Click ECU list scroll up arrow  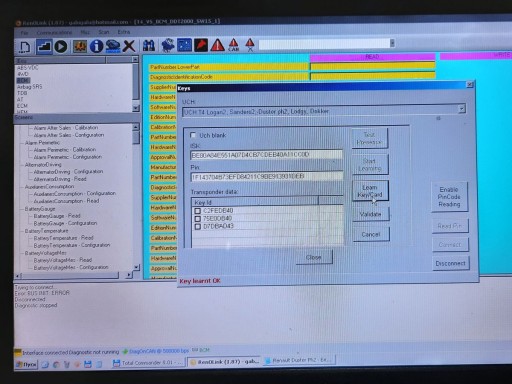pos(135,60)
